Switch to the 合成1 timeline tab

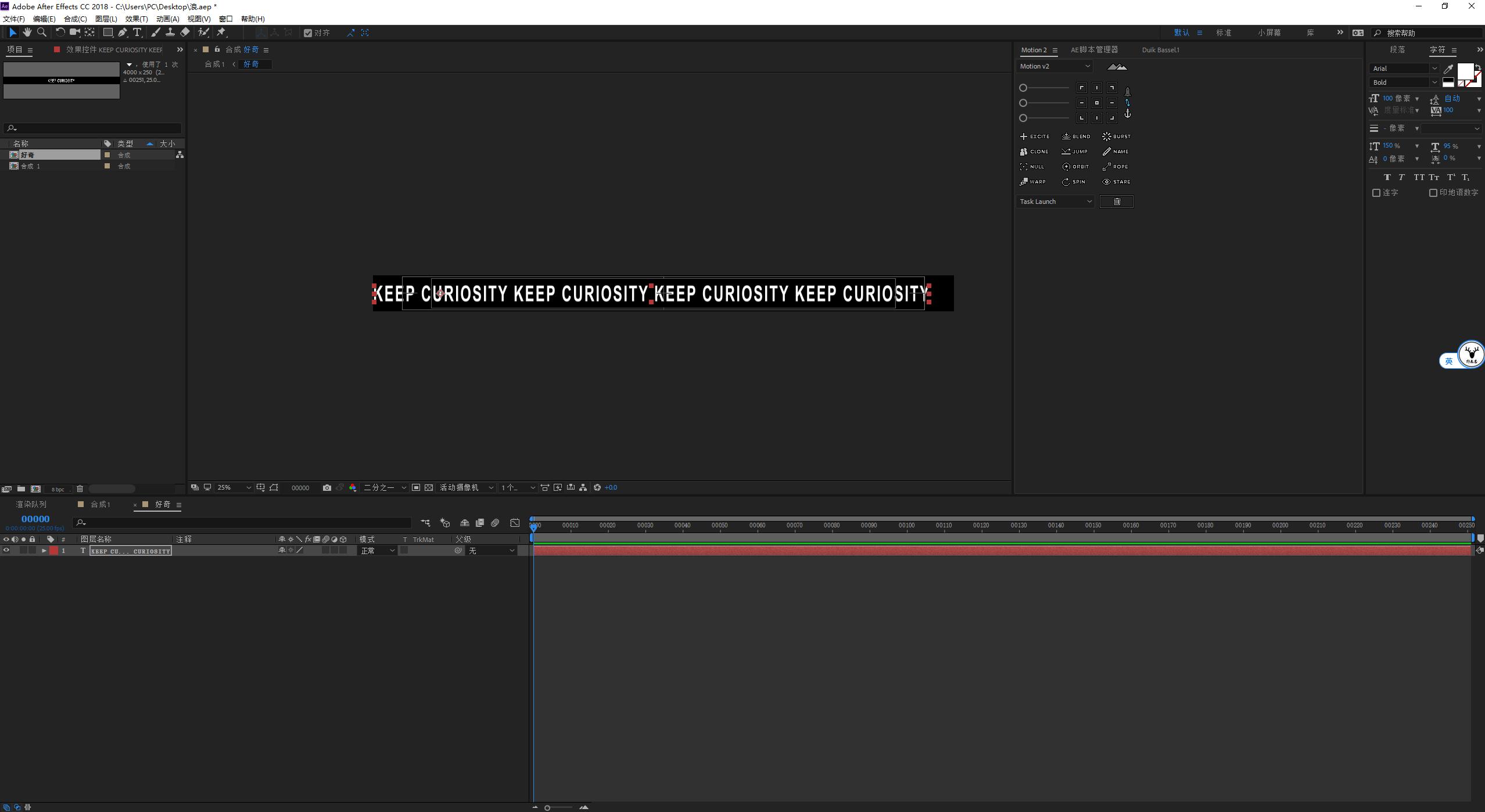click(x=100, y=505)
